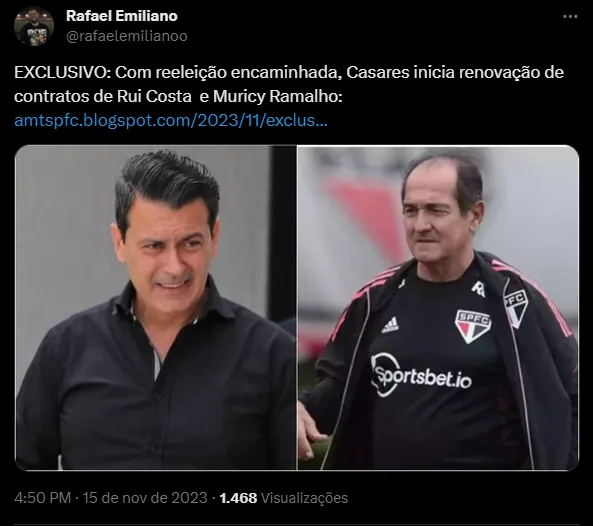Click the Adidas logo on the black shirt
593x526 pixels.
coord(390,325)
